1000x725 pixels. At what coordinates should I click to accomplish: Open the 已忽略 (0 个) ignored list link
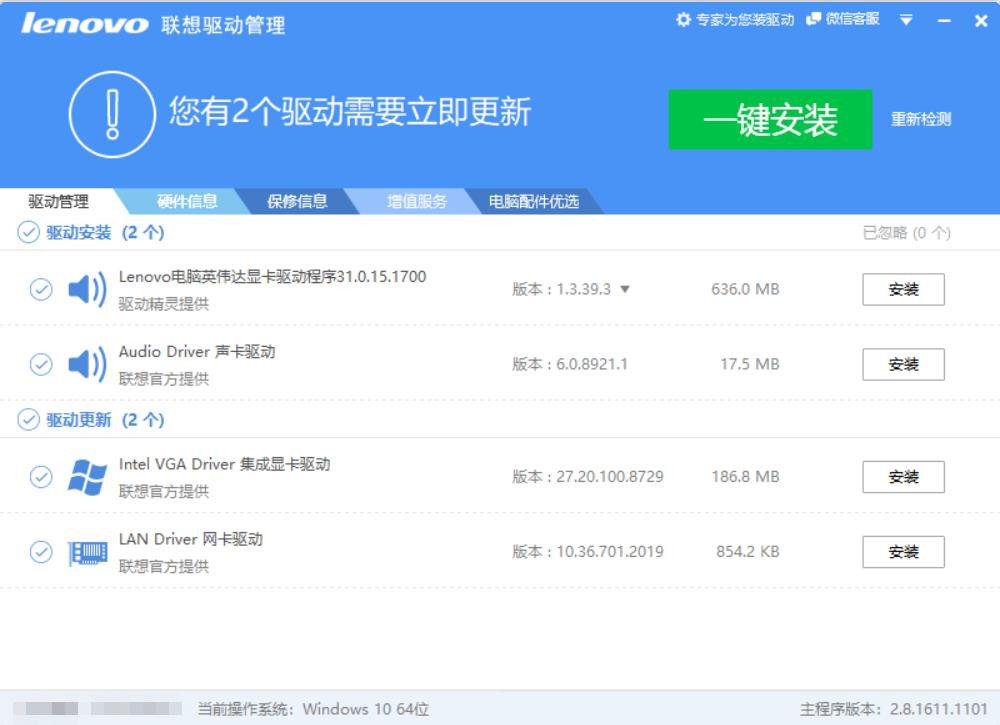[x=906, y=233]
